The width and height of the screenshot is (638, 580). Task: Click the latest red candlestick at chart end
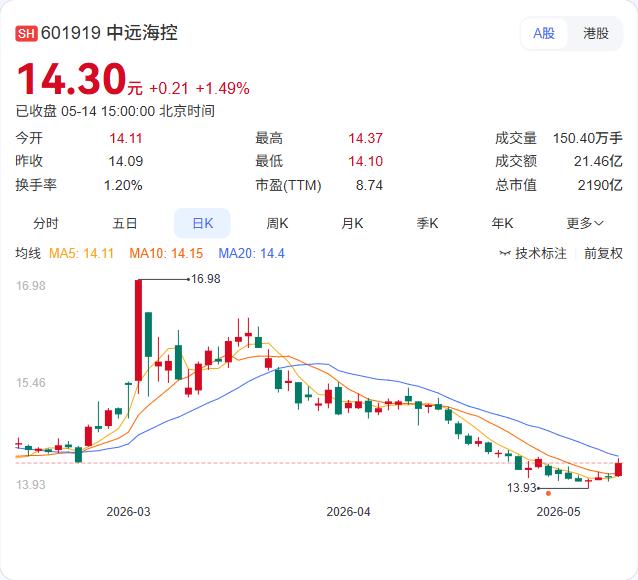pos(618,469)
